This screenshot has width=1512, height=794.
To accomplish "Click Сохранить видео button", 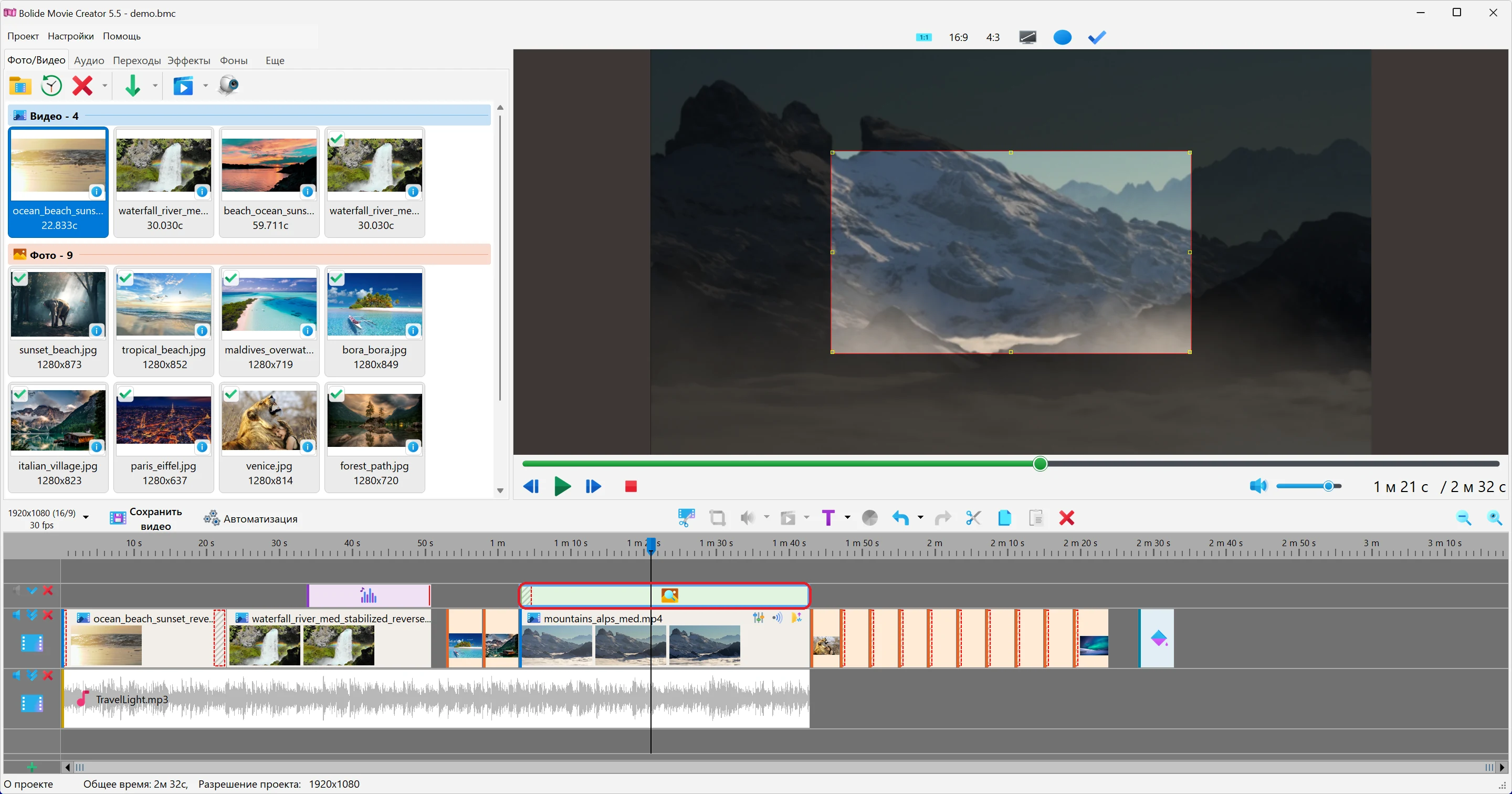I will point(146,518).
